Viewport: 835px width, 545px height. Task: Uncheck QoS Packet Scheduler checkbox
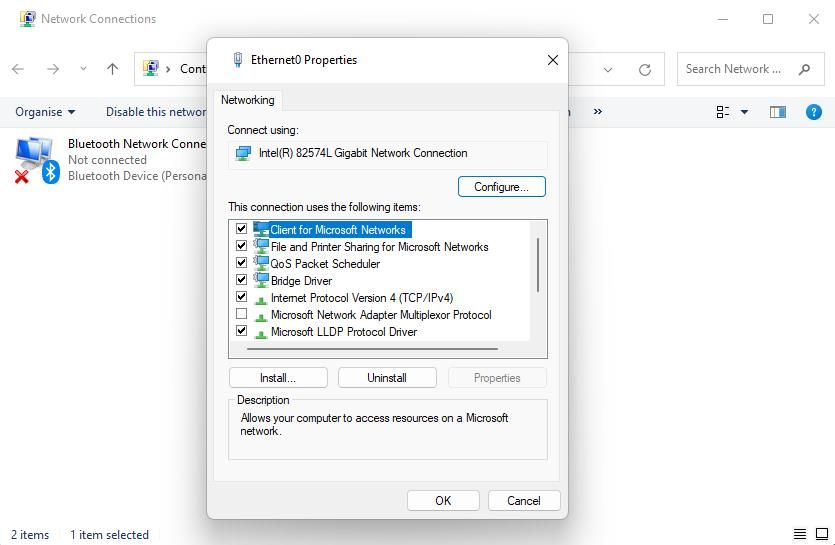click(x=241, y=263)
